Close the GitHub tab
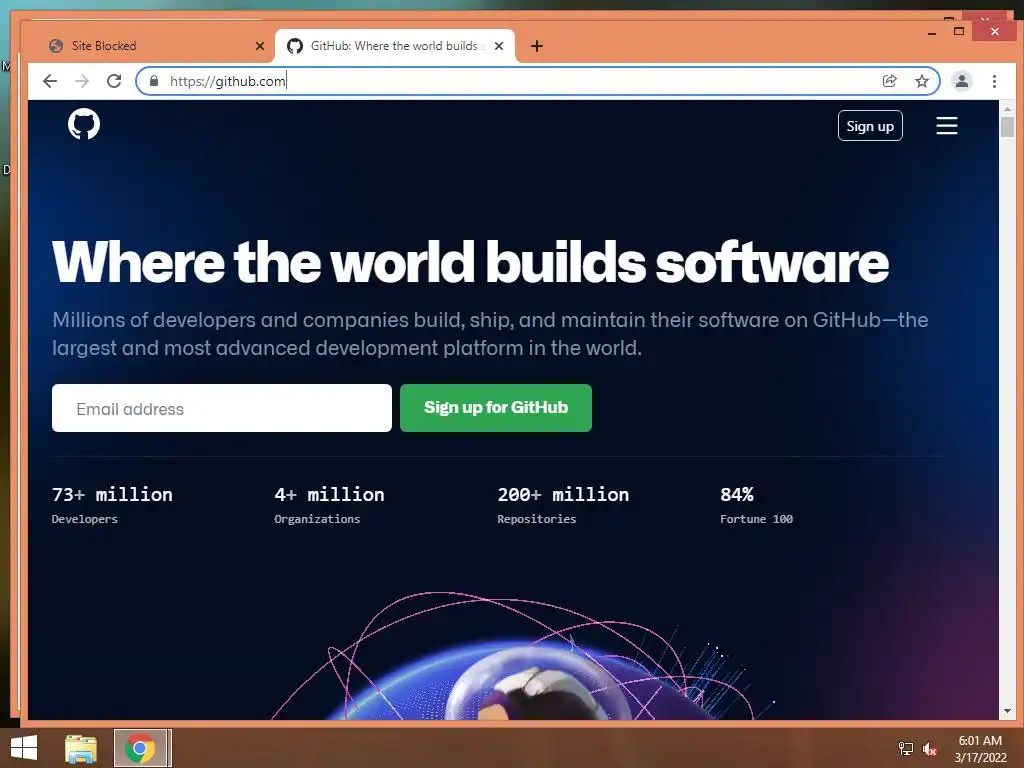Image resolution: width=1024 pixels, height=768 pixels. pos(499,46)
